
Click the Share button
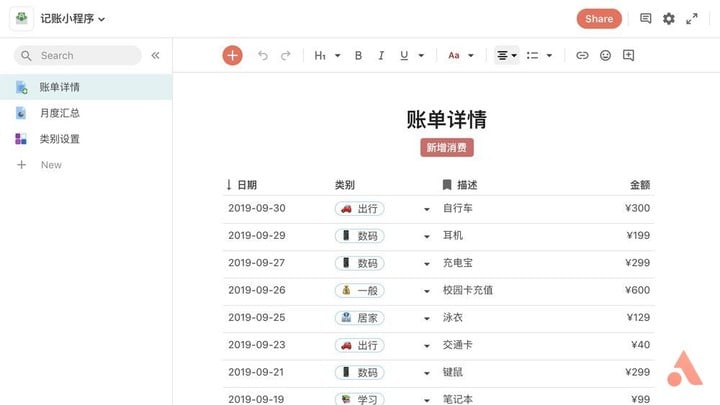pos(599,19)
